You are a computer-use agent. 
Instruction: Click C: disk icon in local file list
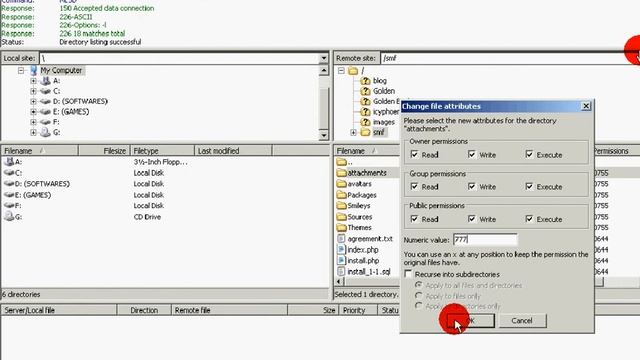tap(9, 173)
